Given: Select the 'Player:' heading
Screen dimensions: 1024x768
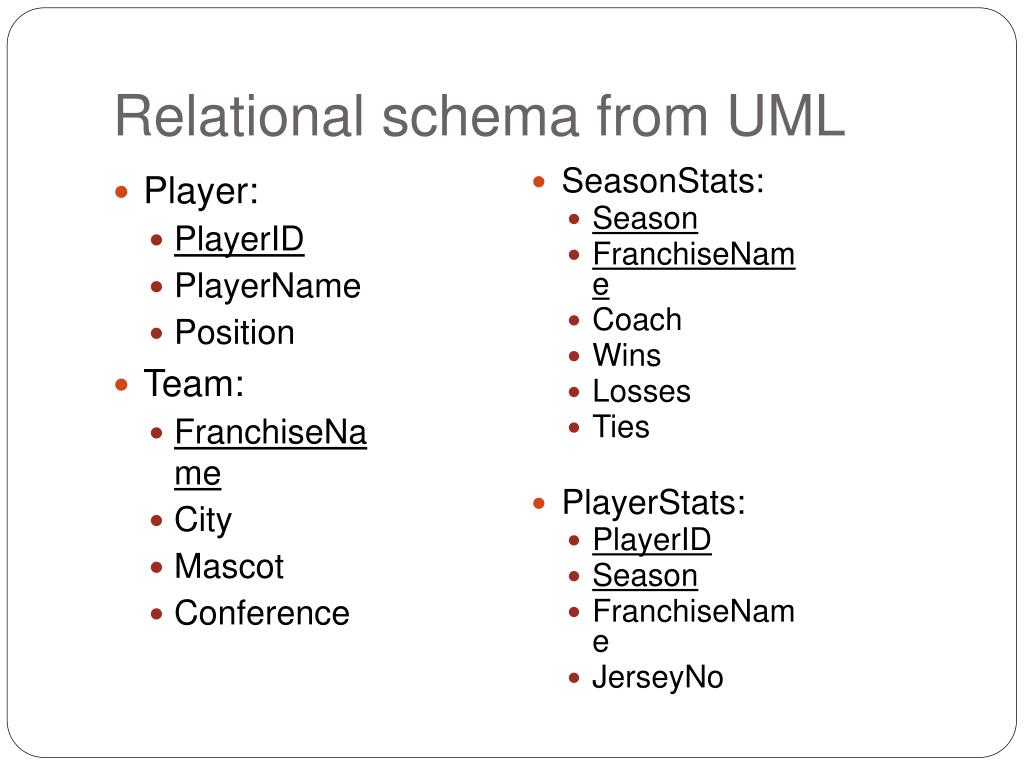Looking at the screenshot, I should coord(201,191).
